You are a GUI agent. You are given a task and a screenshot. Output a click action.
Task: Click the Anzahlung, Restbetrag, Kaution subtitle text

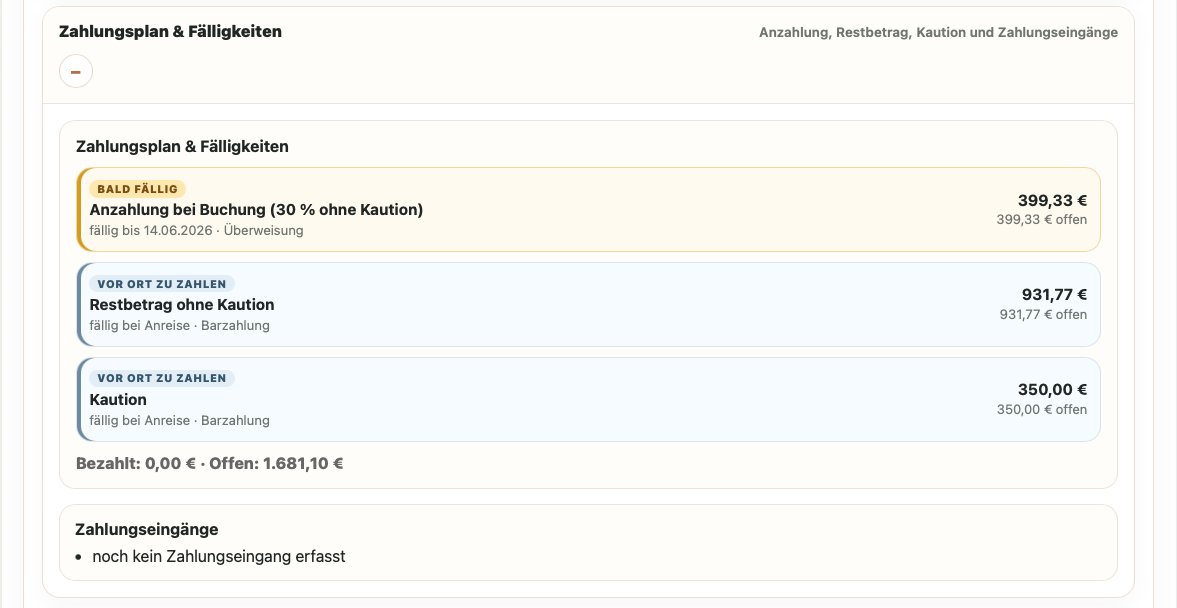coord(938,32)
